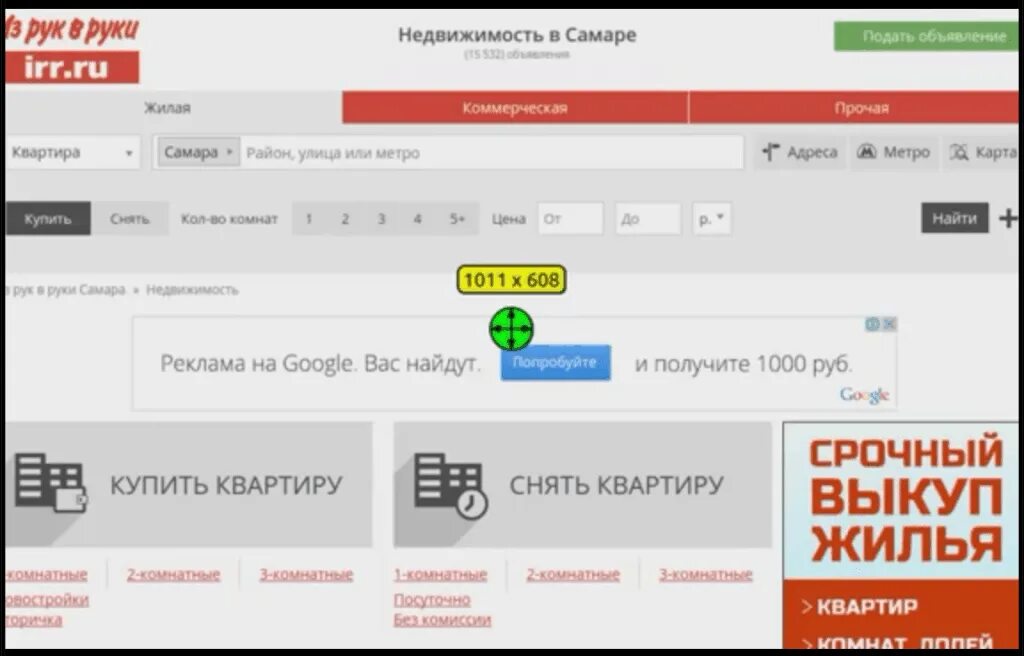Open the currency р. dropdown
Viewport: 1024px width, 656px height.
tap(712, 219)
